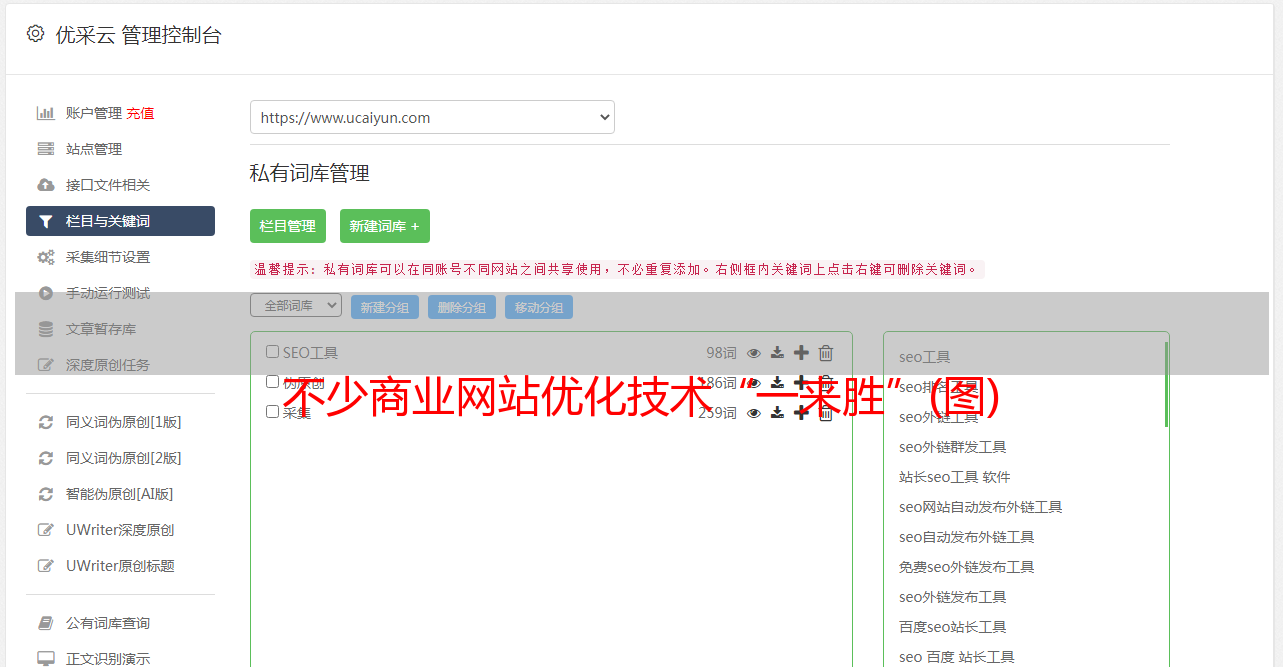Click the keyword seo自动发布外链工具
Viewport: 1283px width, 667px height.
point(967,537)
